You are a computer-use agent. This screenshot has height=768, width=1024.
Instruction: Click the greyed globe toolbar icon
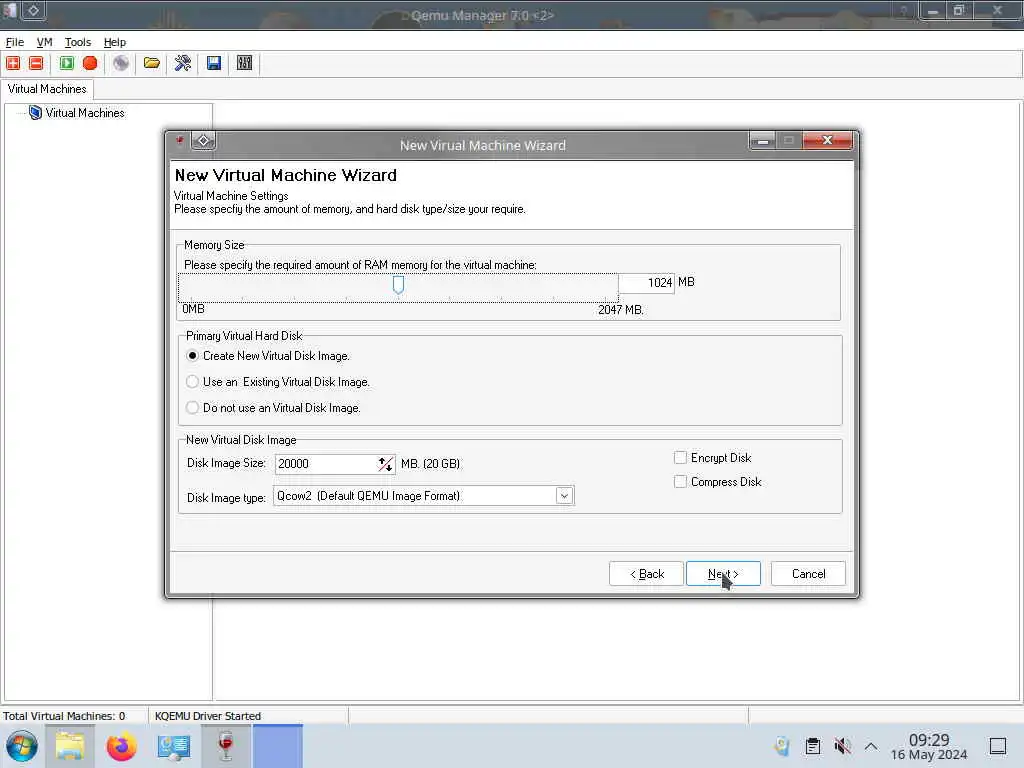tap(121, 63)
